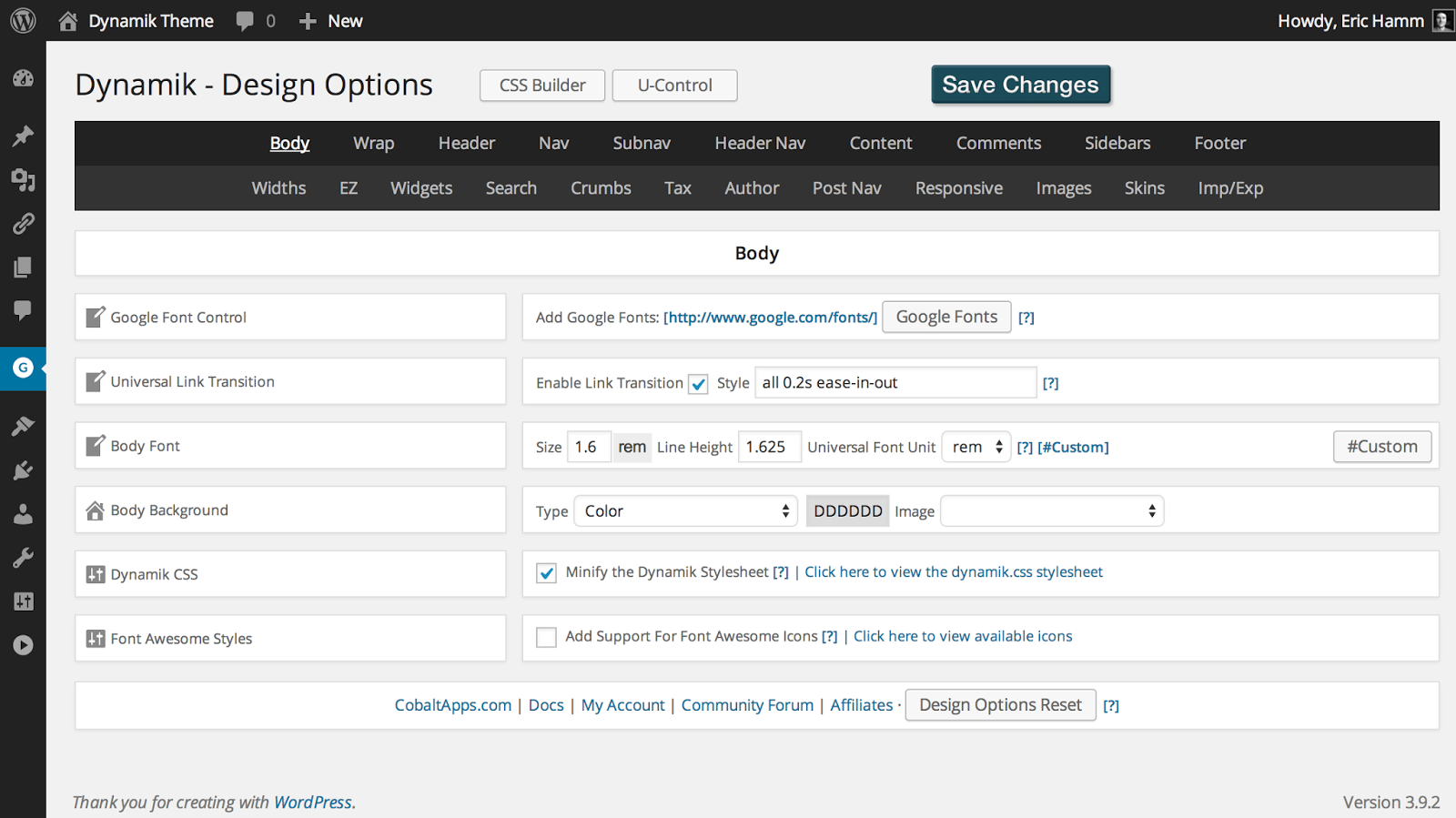Screen dimensions: 1456x818
Task: Open the google.com/fonts link
Action: 771,318
